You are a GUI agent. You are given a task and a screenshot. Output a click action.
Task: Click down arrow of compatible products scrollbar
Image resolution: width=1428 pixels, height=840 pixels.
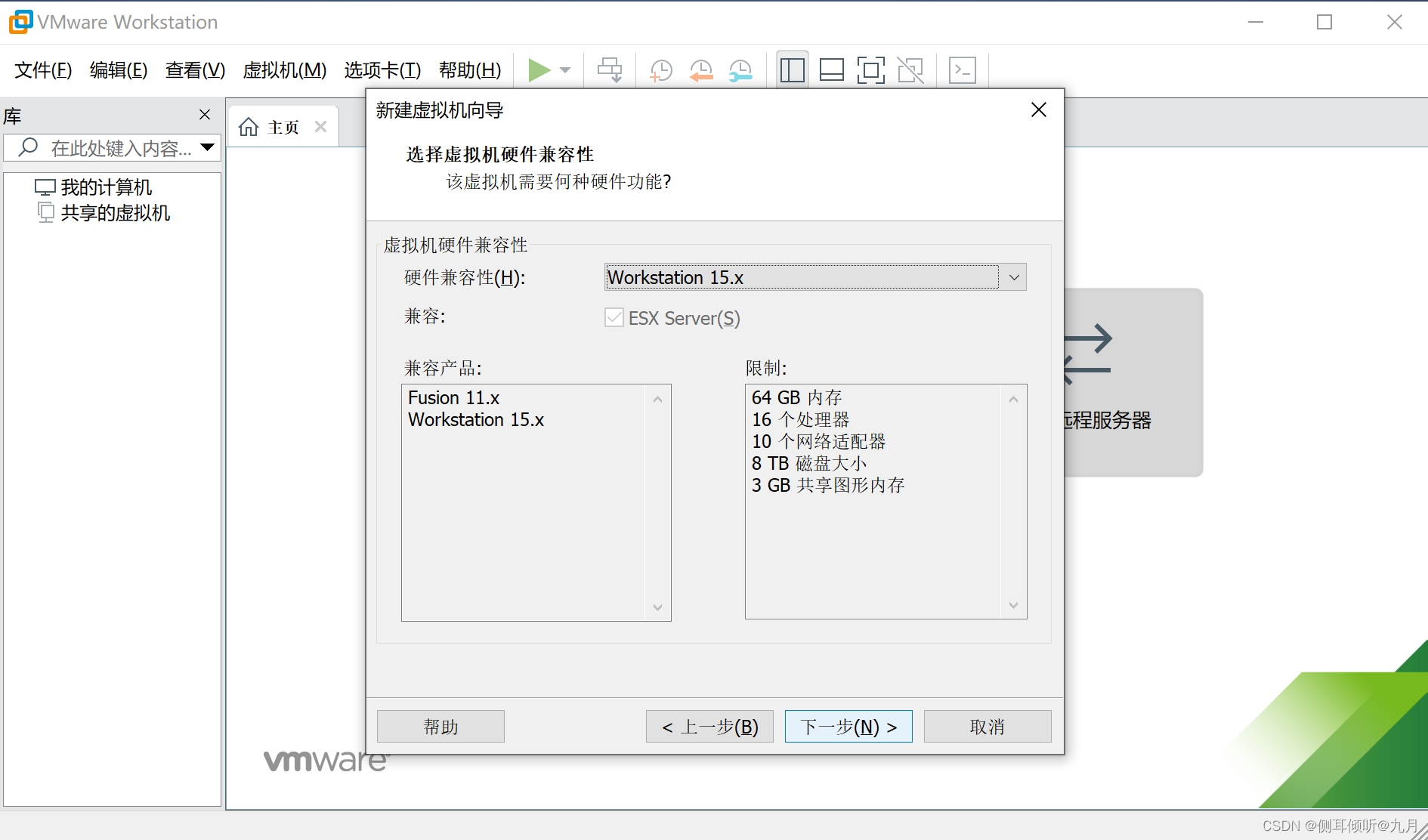(657, 607)
